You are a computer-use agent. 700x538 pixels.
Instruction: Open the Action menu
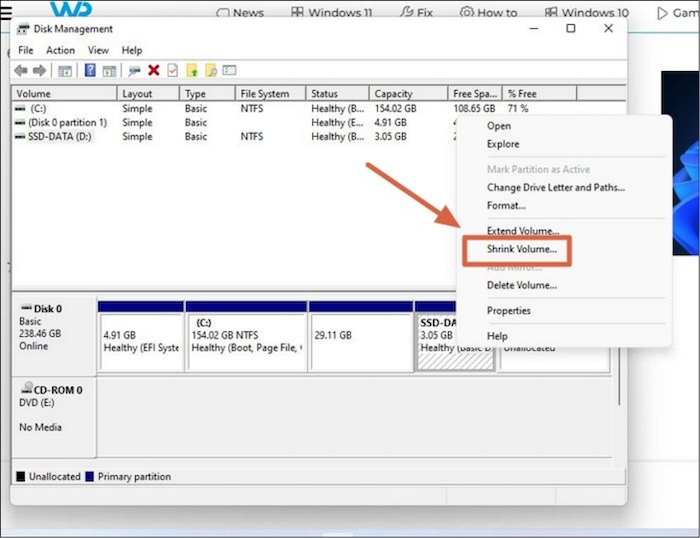tap(60, 50)
